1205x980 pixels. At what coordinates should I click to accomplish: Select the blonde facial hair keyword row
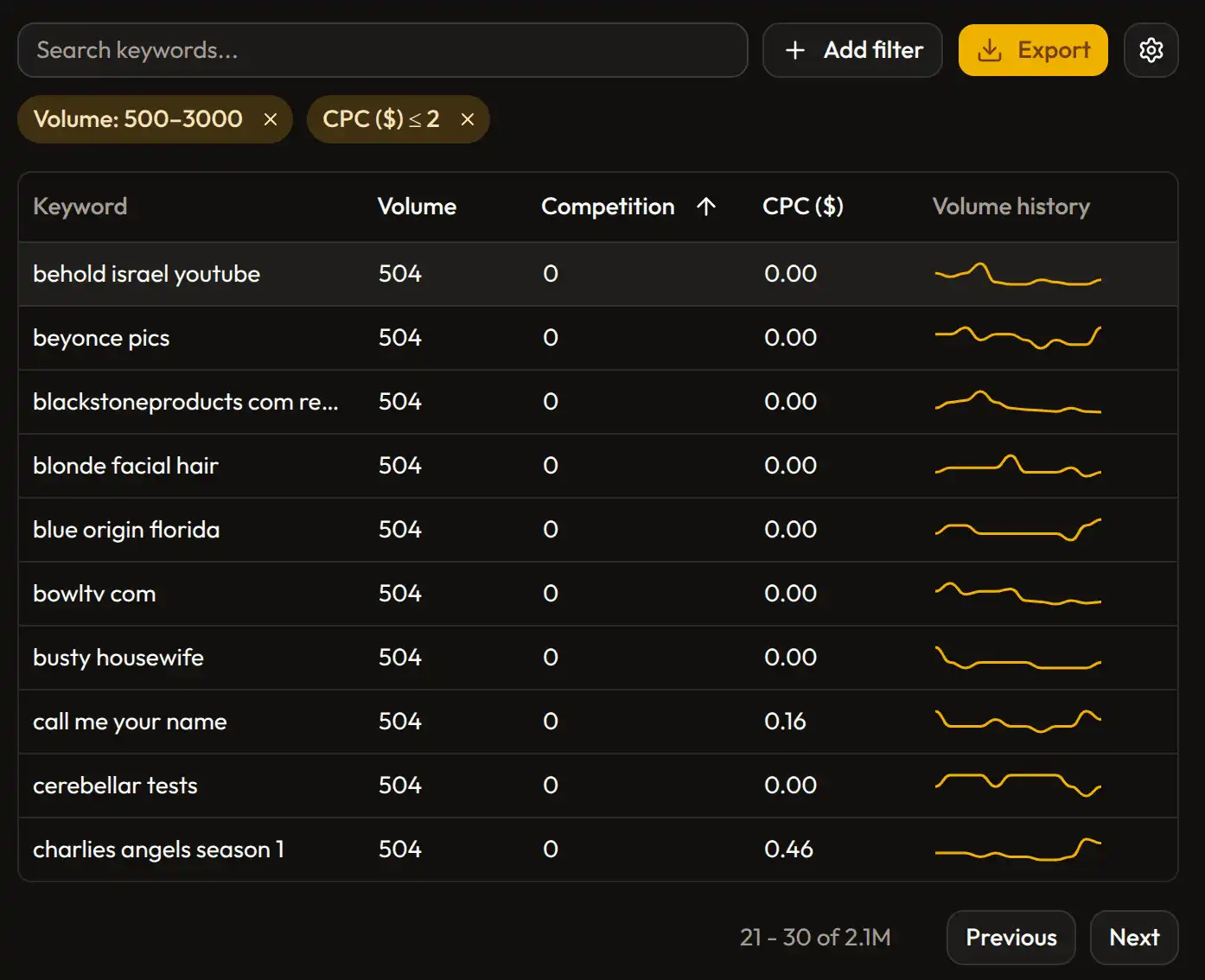(x=126, y=466)
